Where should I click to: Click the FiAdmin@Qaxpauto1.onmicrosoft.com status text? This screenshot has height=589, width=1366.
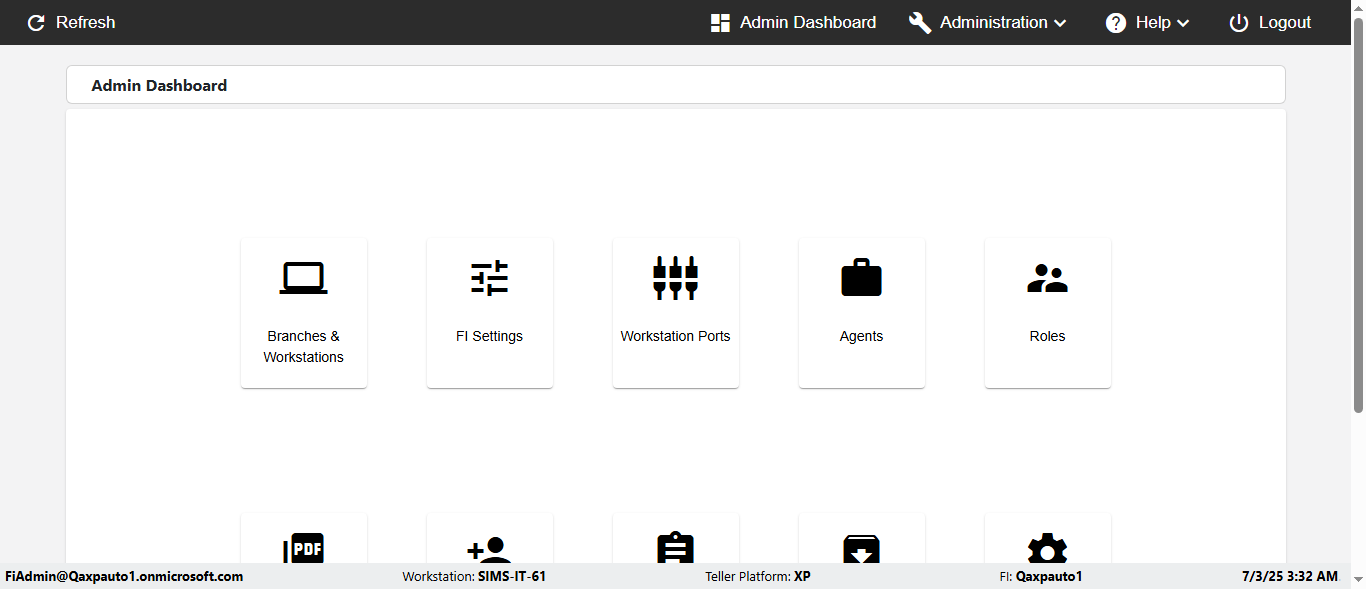coord(124,576)
